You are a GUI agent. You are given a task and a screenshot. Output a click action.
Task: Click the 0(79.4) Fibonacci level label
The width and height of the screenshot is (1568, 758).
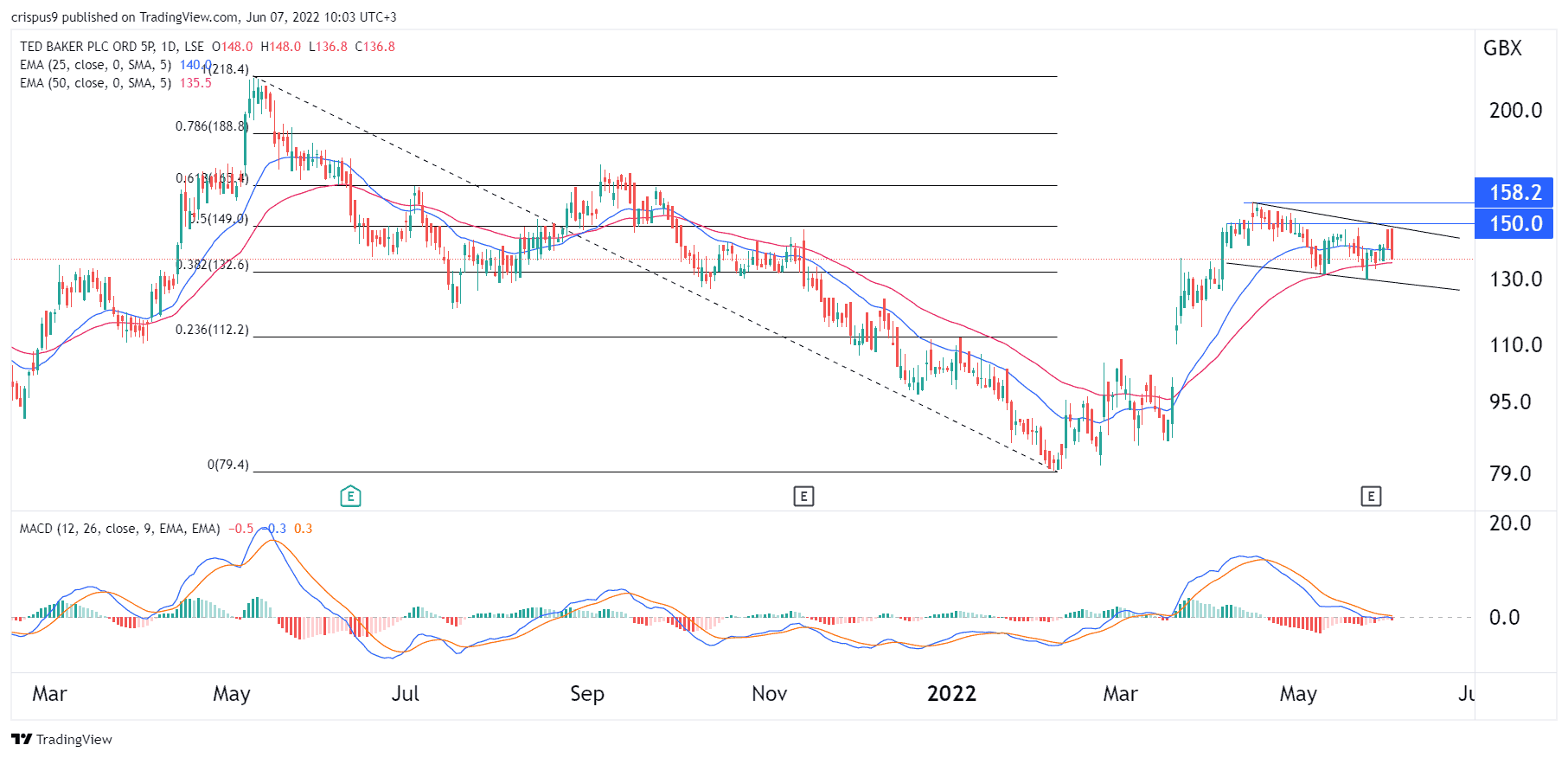pos(227,465)
